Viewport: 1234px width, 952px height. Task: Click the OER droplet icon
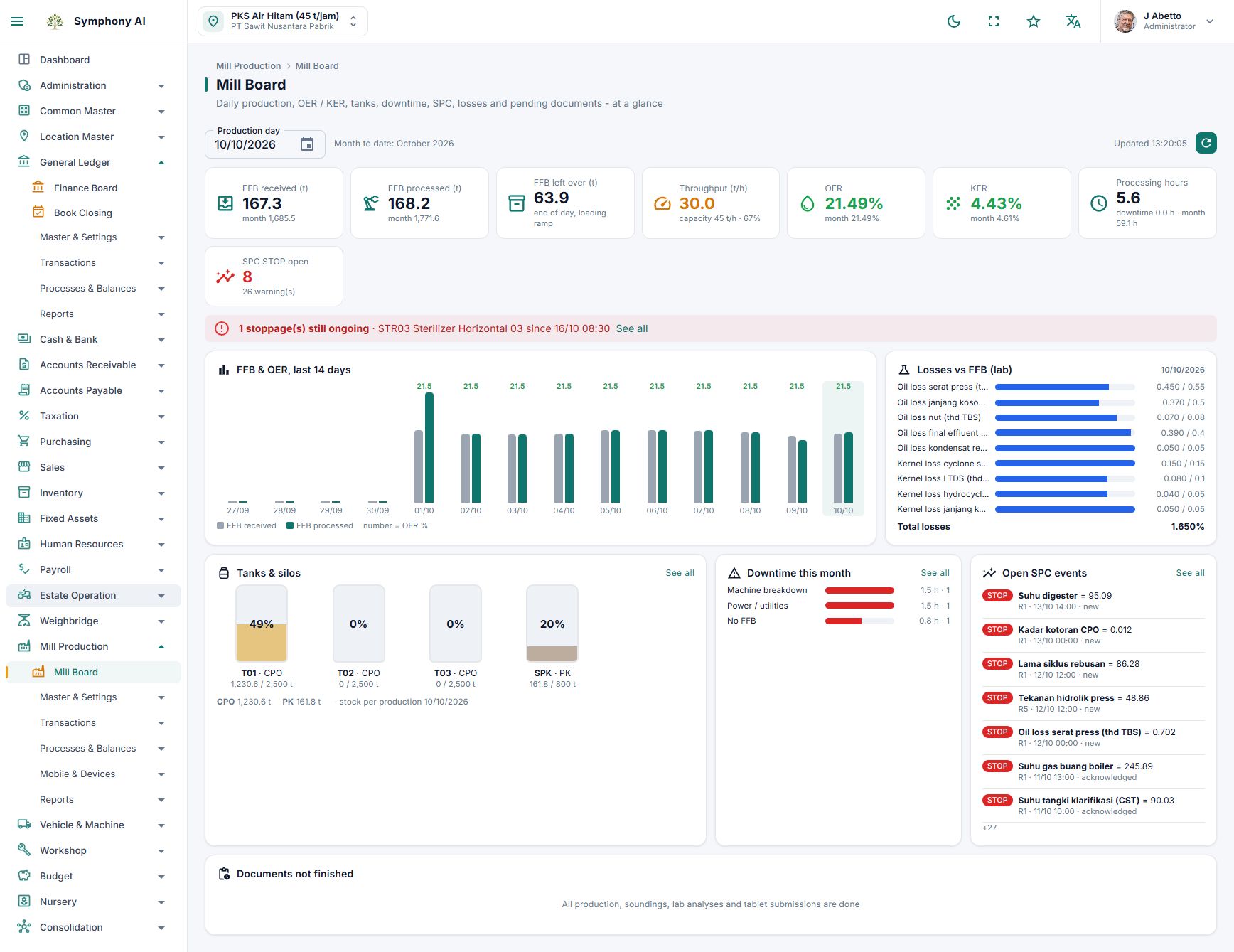click(808, 203)
